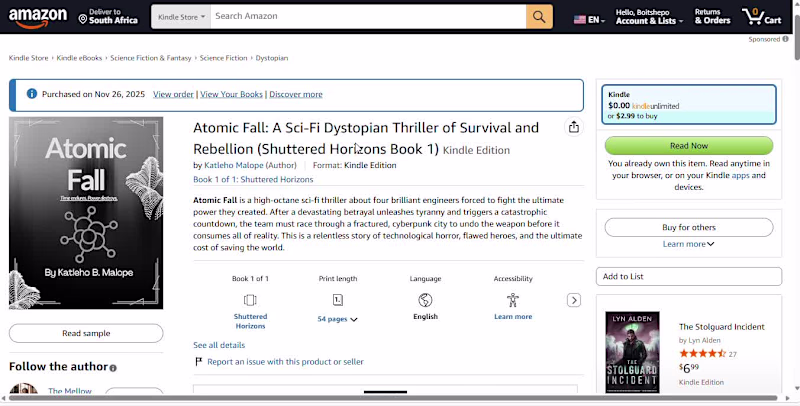This screenshot has height=406, width=800.
Task: Click the next arrow in book details carousel
Action: [574, 300]
